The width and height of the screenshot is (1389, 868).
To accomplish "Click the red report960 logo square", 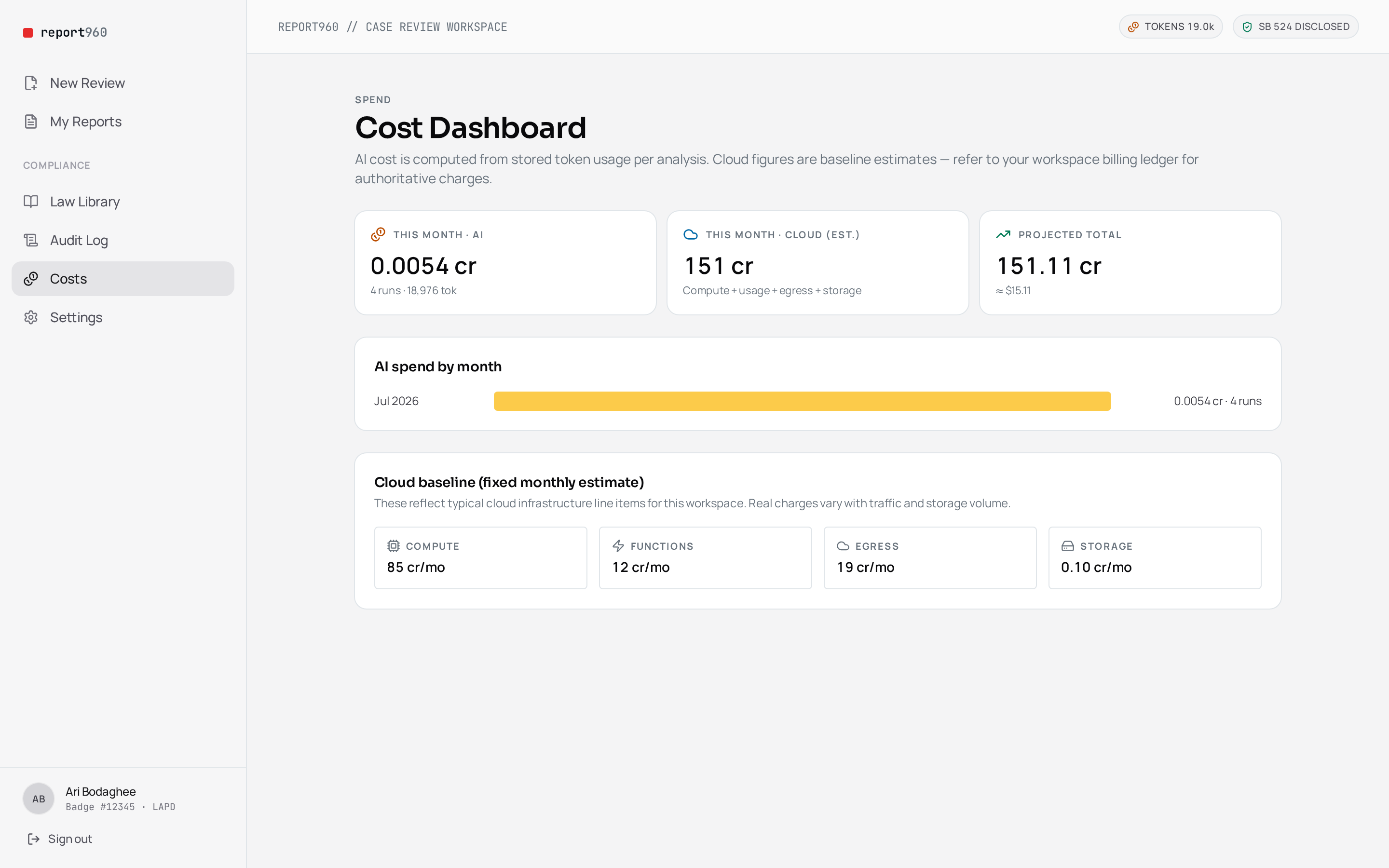I will point(27,33).
